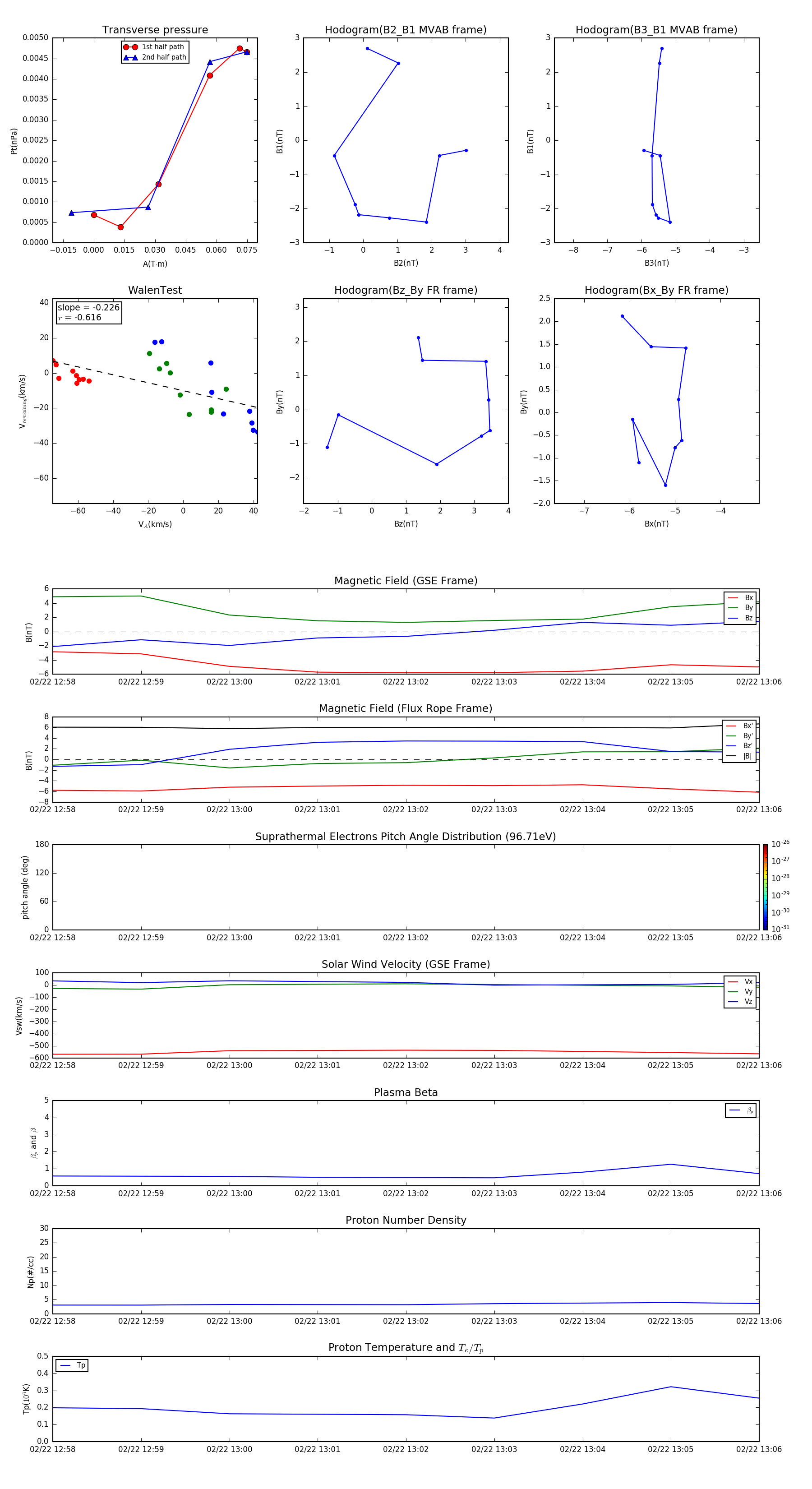Click the 10^-26 colorbar tick label
This screenshot has height=1489, width=812.
click(x=780, y=844)
